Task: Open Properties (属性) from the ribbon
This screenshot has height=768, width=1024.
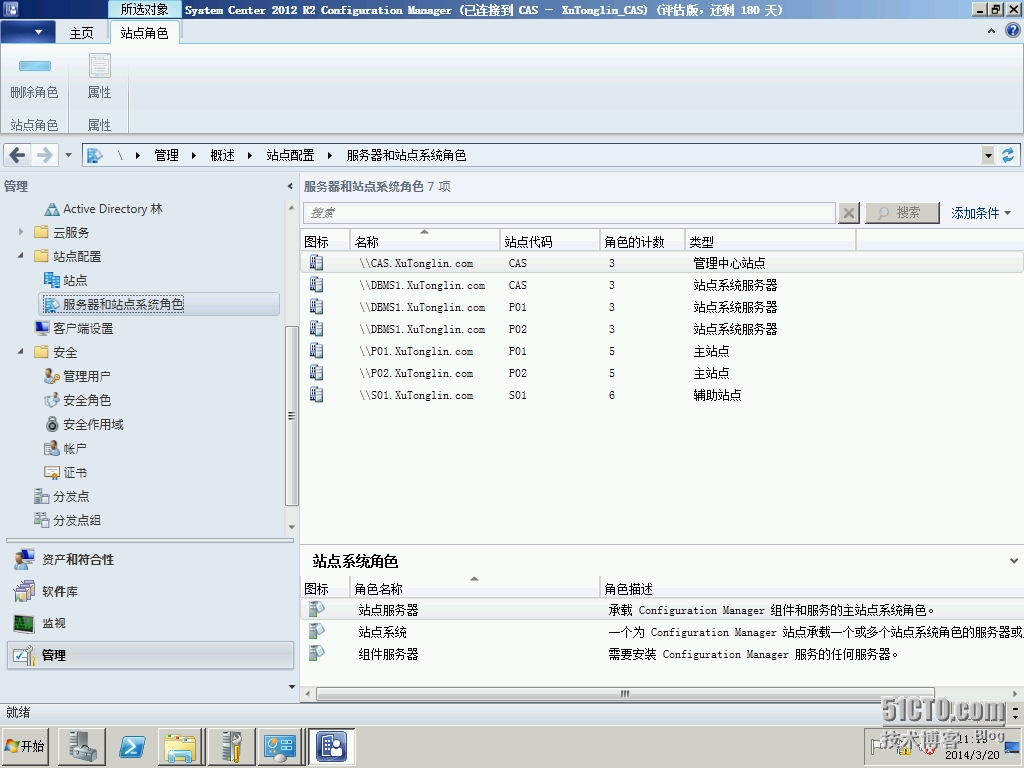Action: pyautogui.click(x=99, y=77)
